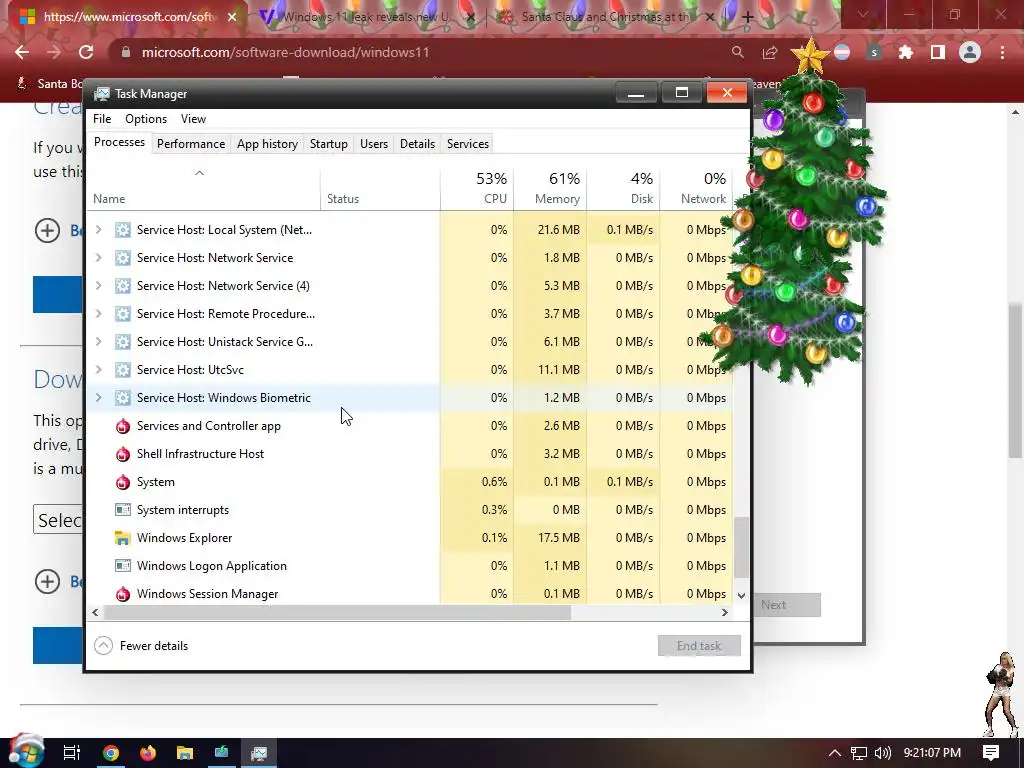The height and width of the screenshot is (768, 1024).
Task: Select the Windows Explorer process row
Action: click(x=409, y=538)
